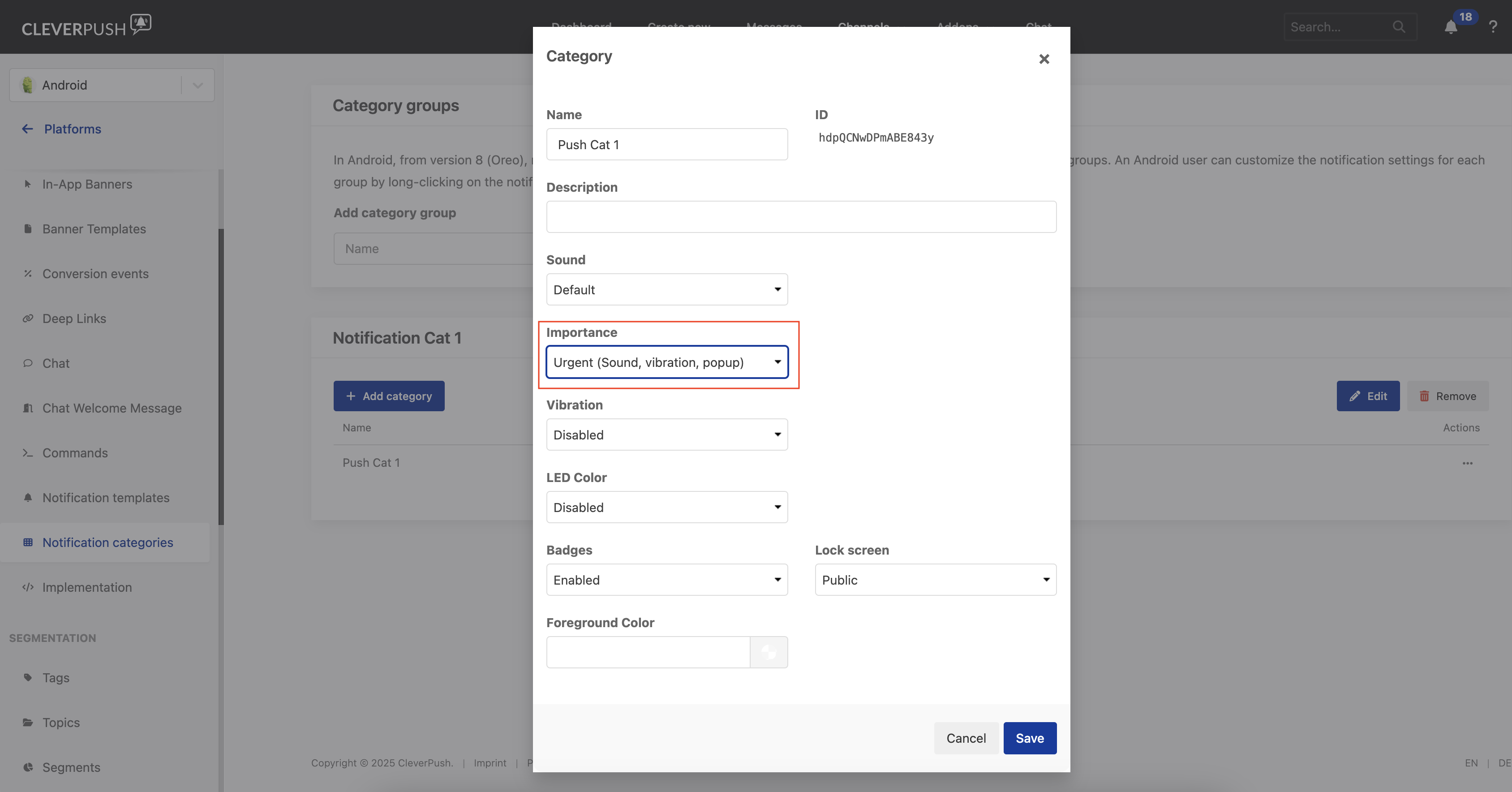Select the Importance dropdown field
1512x792 pixels.
tap(667, 361)
